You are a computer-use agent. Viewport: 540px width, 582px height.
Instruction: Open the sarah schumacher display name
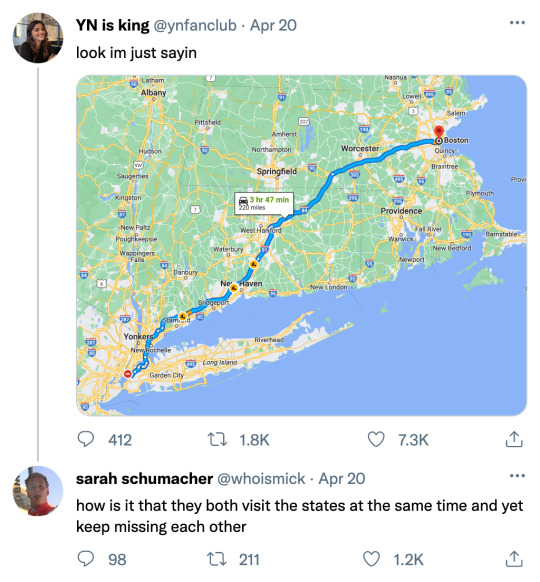click(144, 479)
